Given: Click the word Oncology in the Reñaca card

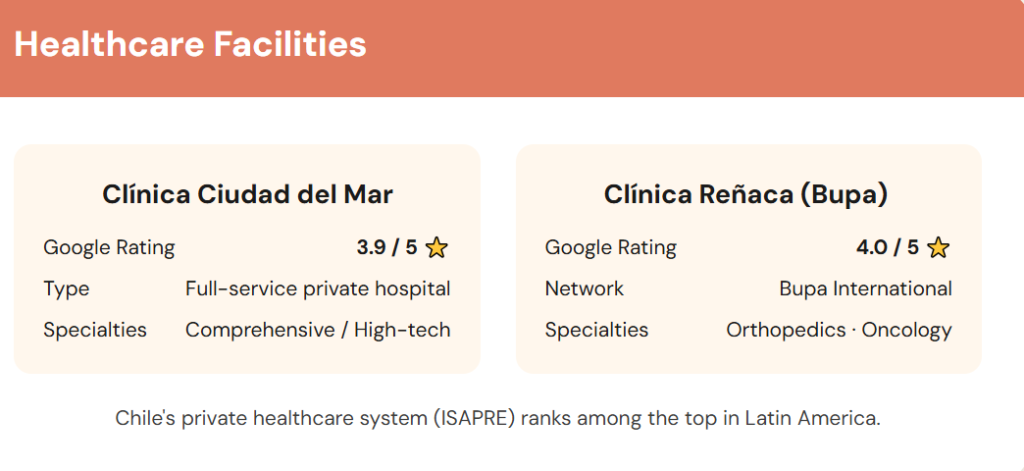Looking at the screenshot, I should pyautogui.click(x=907, y=330).
